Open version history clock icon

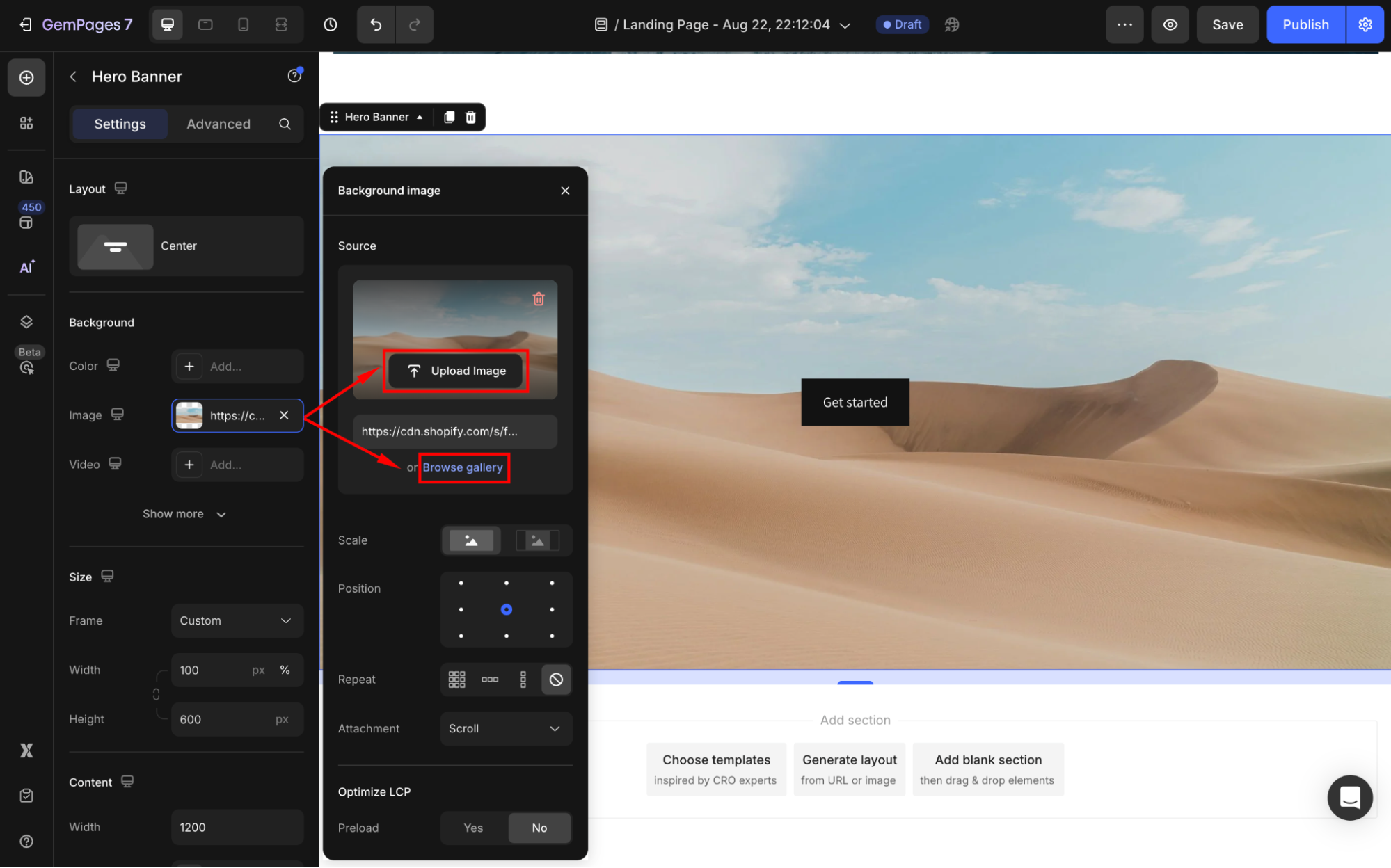coord(331,24)
